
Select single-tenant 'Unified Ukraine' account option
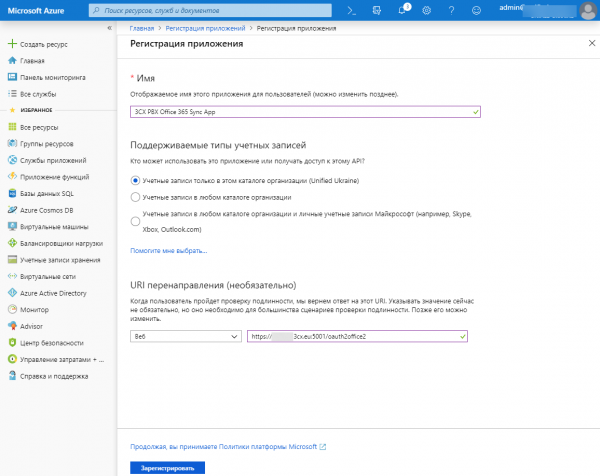point(136,180)
